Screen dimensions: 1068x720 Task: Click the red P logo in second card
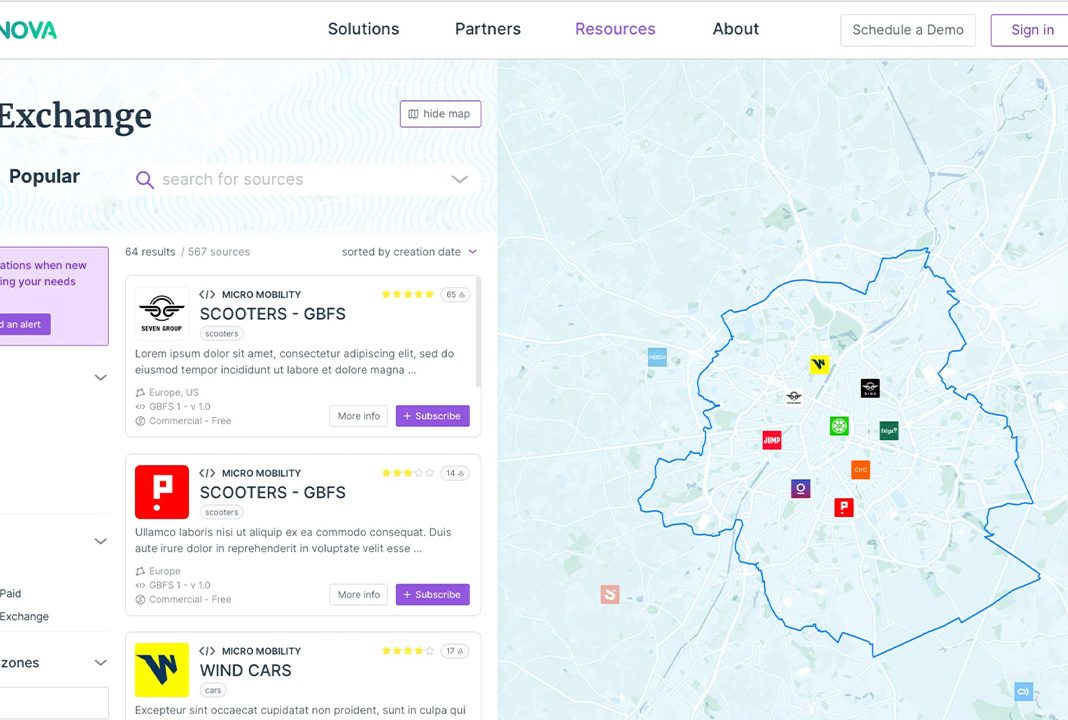coord(161,492)
